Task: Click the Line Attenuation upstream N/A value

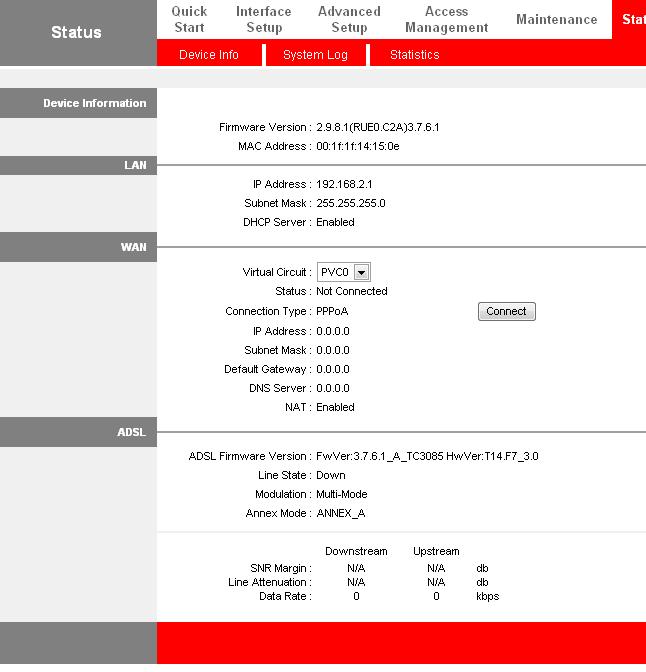Action: coord(436,582)
